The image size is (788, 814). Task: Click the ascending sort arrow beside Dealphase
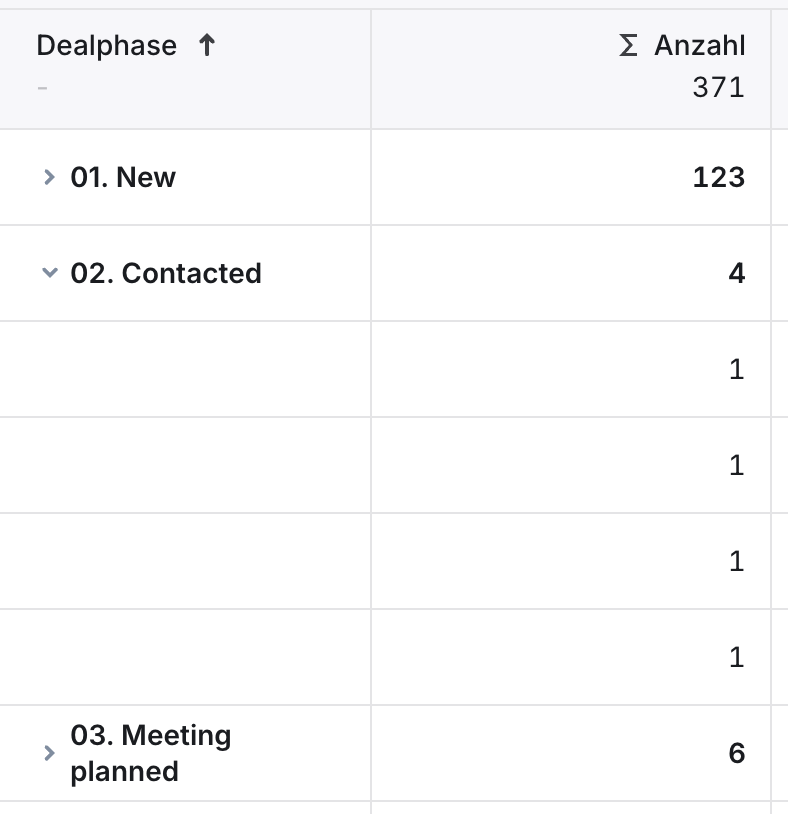pyautogui.click(x=207, y=45)
